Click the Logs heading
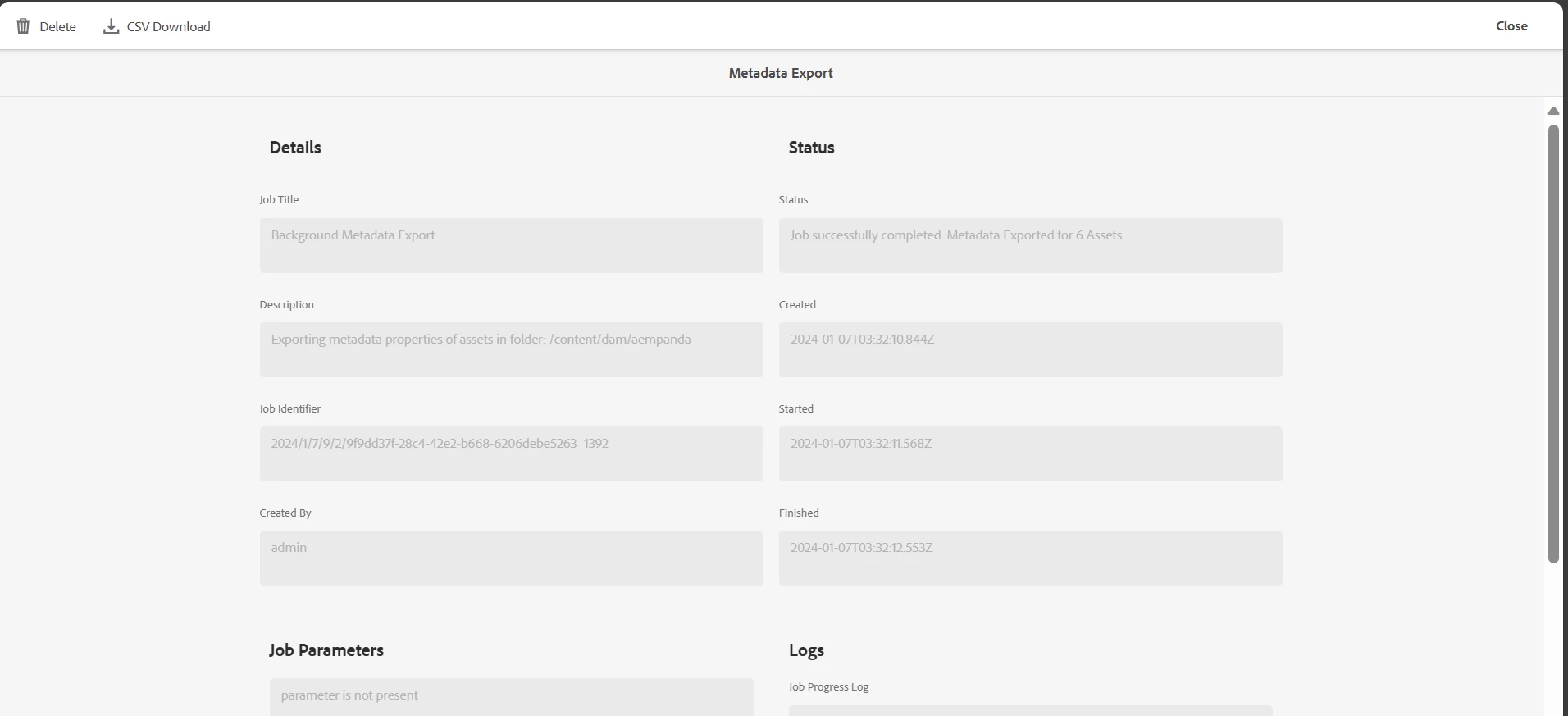 tap(806, 651)
